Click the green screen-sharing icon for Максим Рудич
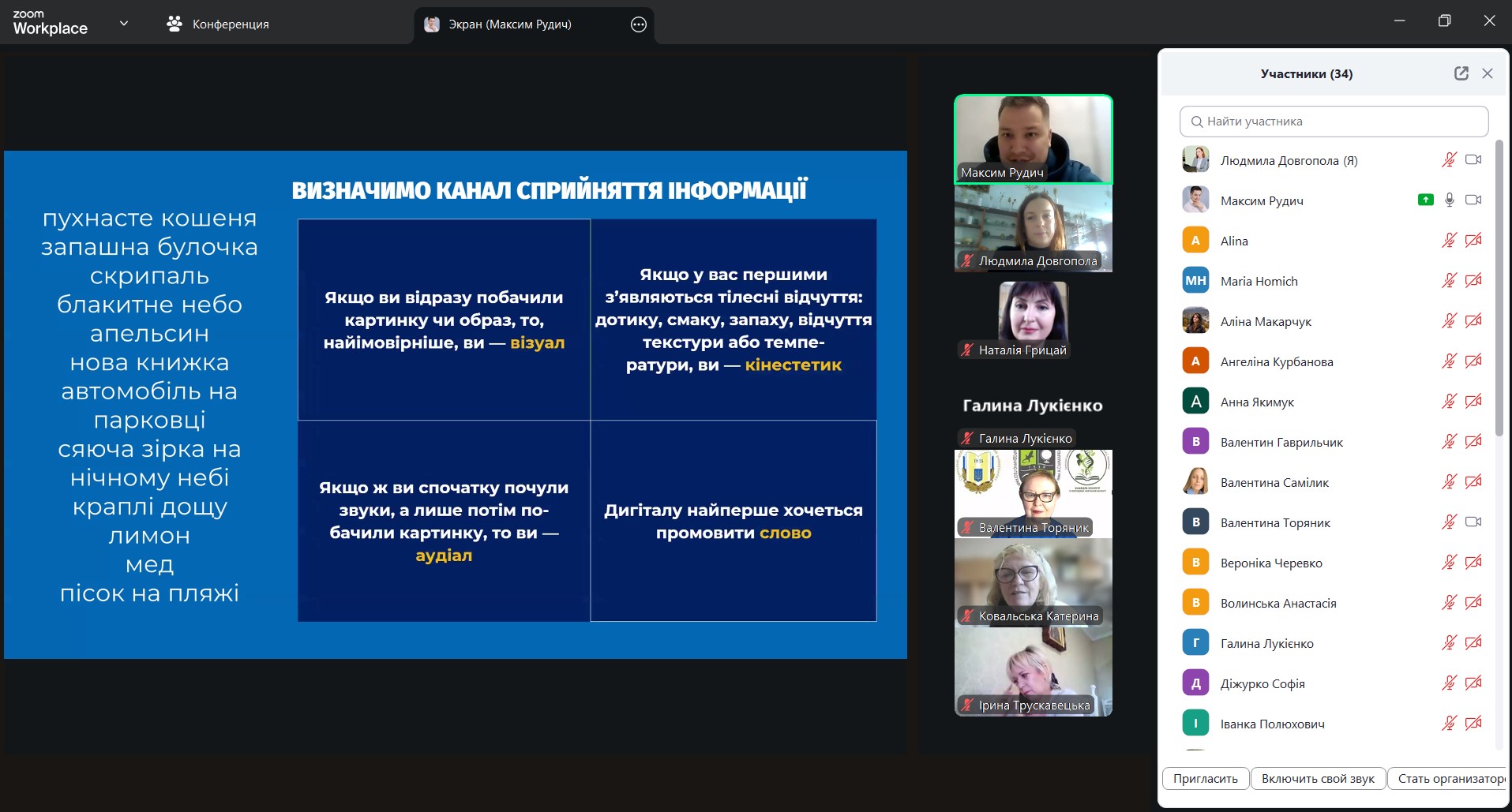Screen dimensions: 1512x812 (1425, 200)
